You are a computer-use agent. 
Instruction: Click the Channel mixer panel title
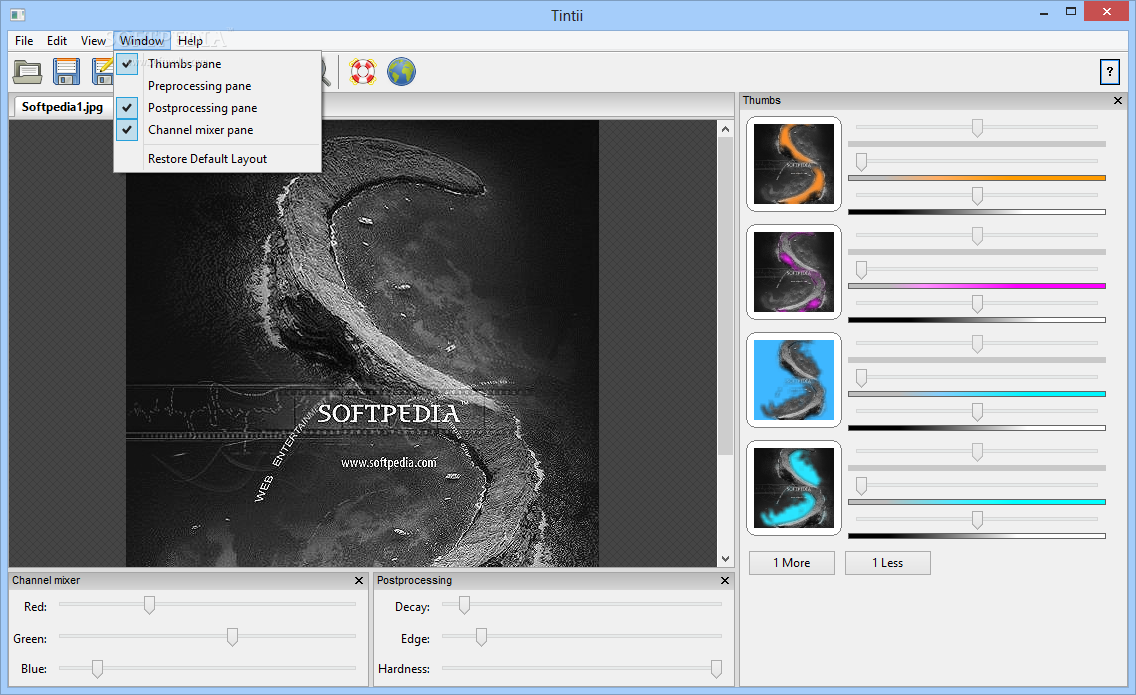coord(46,580)
